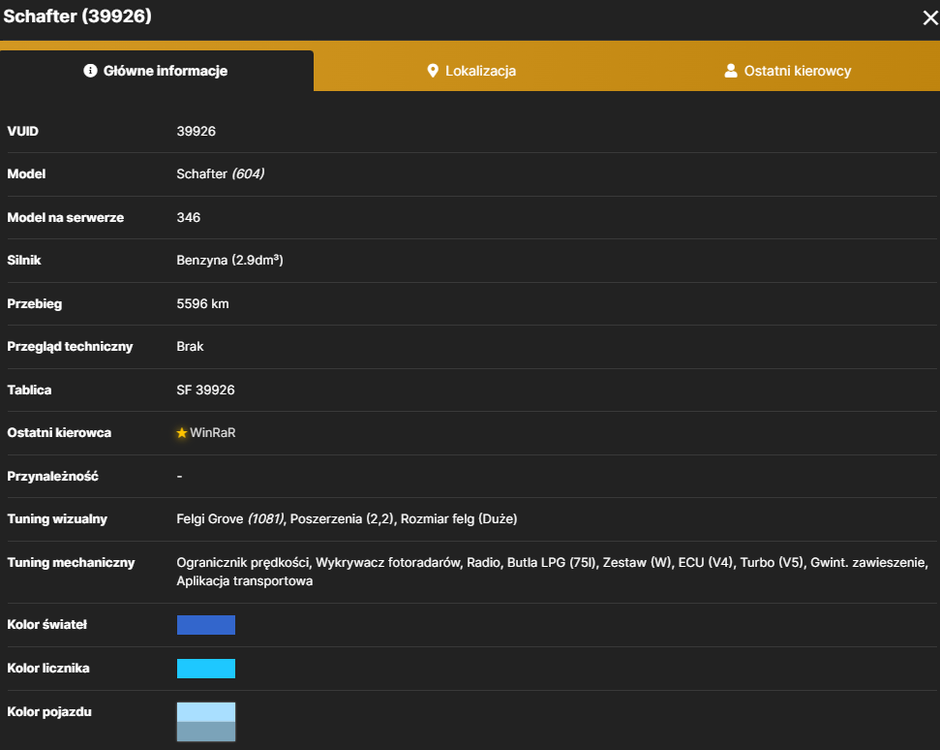This screenshot has width=940, height=750.
Task: Click the person icon for last drivers
Action: coord(731,71)
